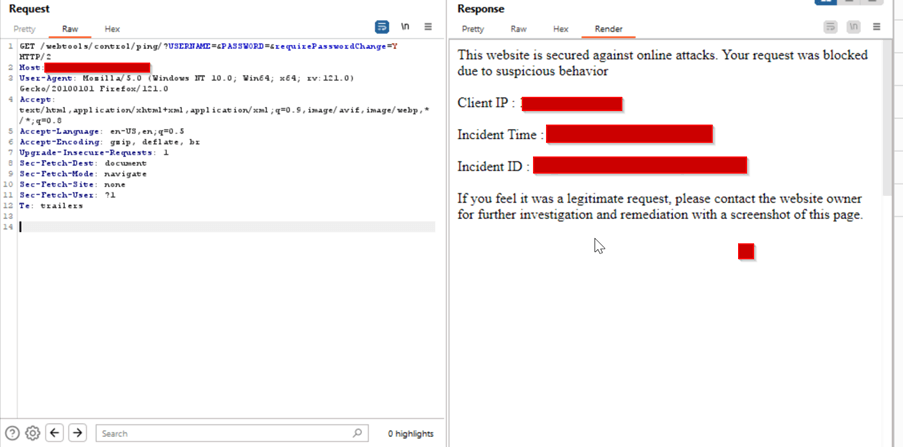Image resolution: width=903 pixels, height=447 pixels.
Task: Go to previous search match arrow
Action: (55, 433)
